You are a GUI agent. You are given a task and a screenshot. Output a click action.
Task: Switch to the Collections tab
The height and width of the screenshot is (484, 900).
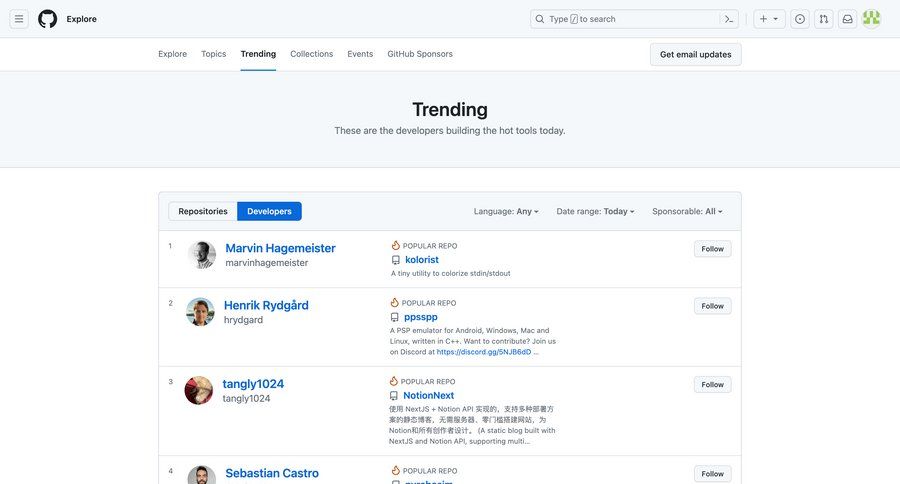(x=312, y=54)
